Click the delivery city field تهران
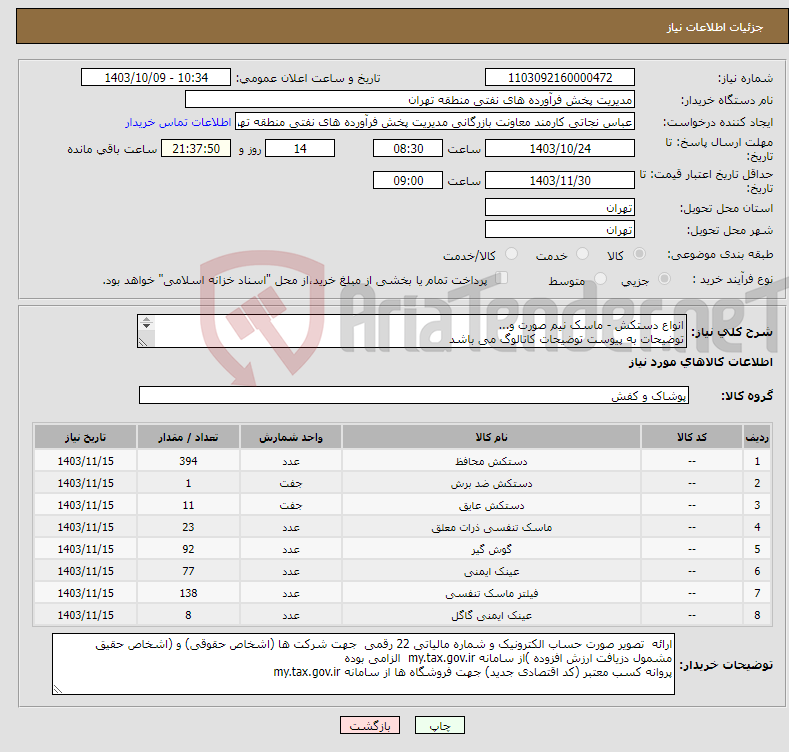 pyautogui.click(x=560, y=230)
